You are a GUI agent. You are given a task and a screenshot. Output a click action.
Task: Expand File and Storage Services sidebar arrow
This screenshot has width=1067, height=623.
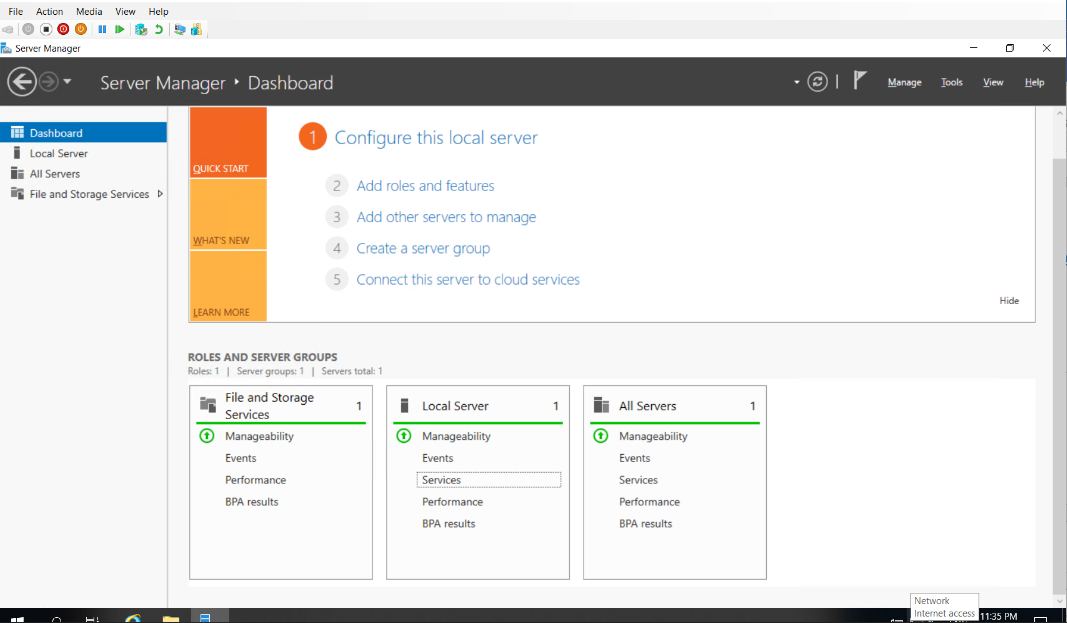pos(160,194)
